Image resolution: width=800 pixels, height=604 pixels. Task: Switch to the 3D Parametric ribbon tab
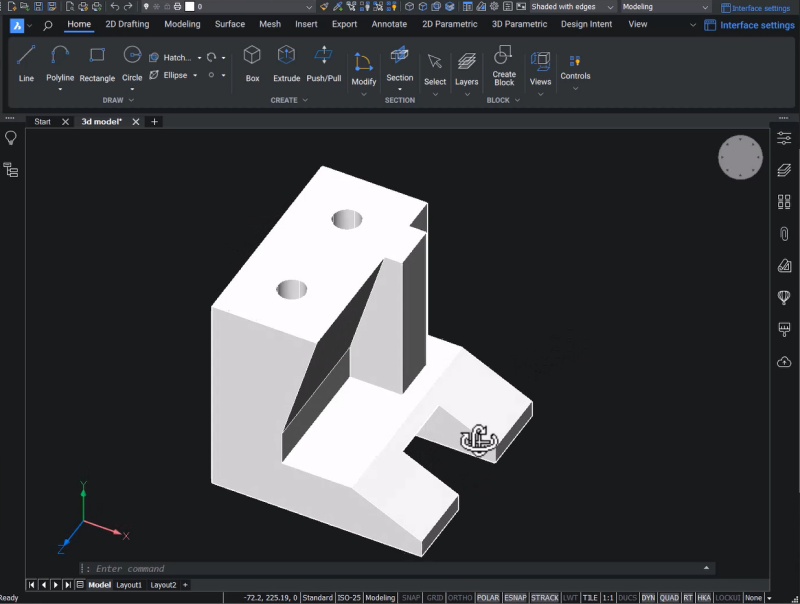[x=520, y=24]
